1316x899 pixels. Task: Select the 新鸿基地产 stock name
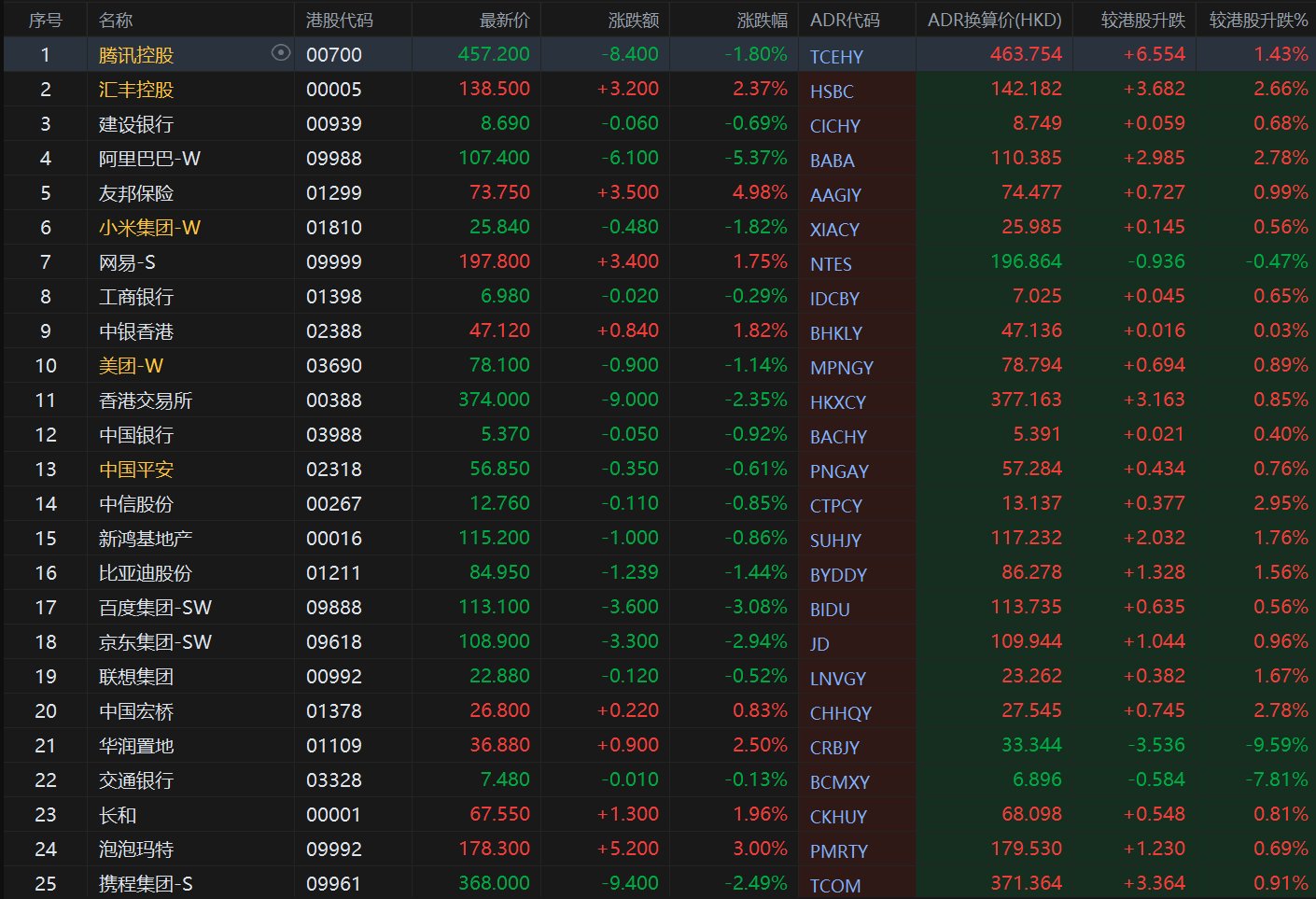[146, 539]
